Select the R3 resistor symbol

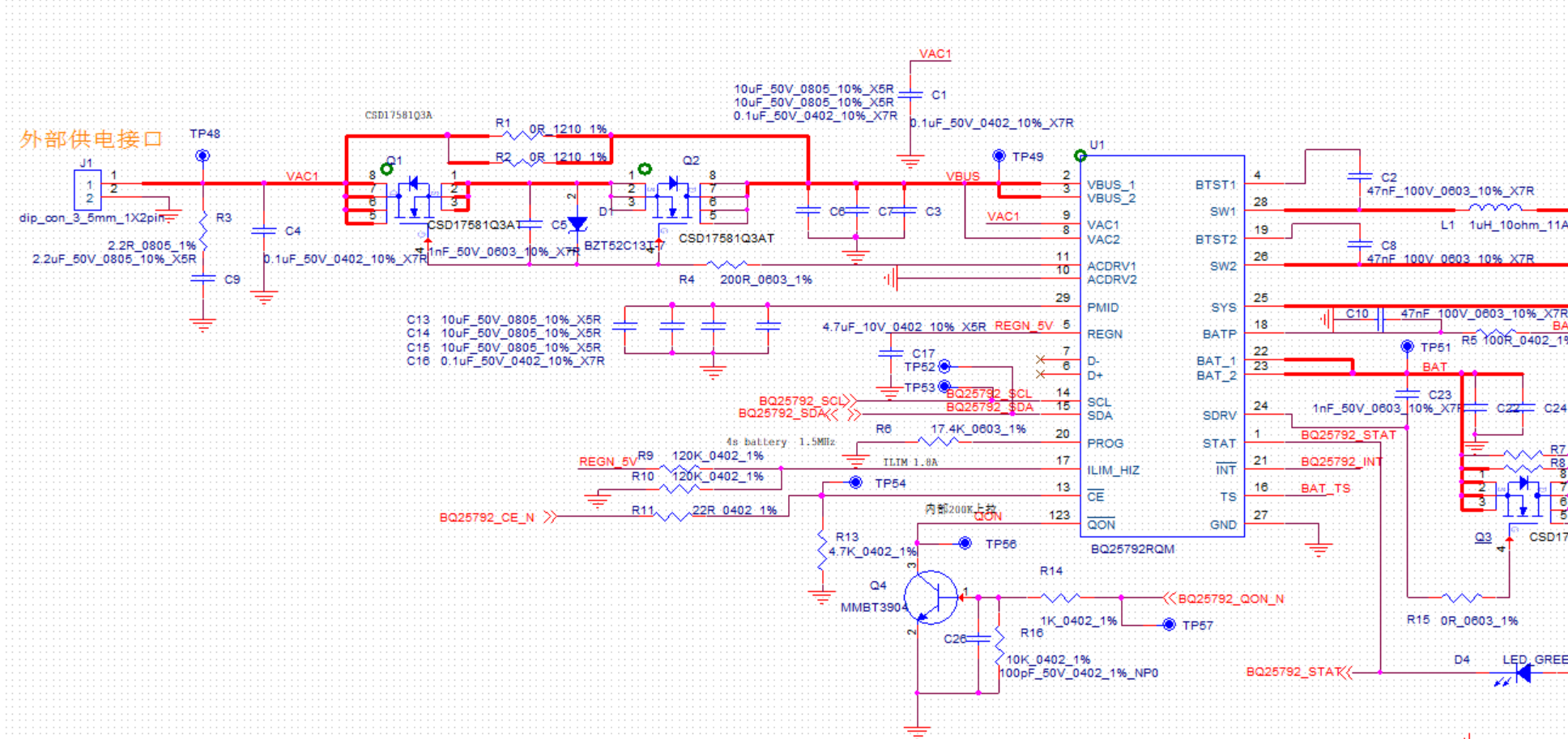202,231
